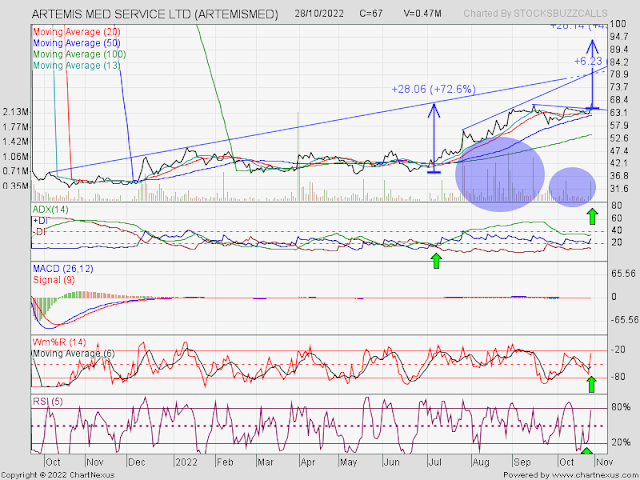Select the Moving Average (50) legend entry
This screenshot has height=480, width=640.
(76, 43)
